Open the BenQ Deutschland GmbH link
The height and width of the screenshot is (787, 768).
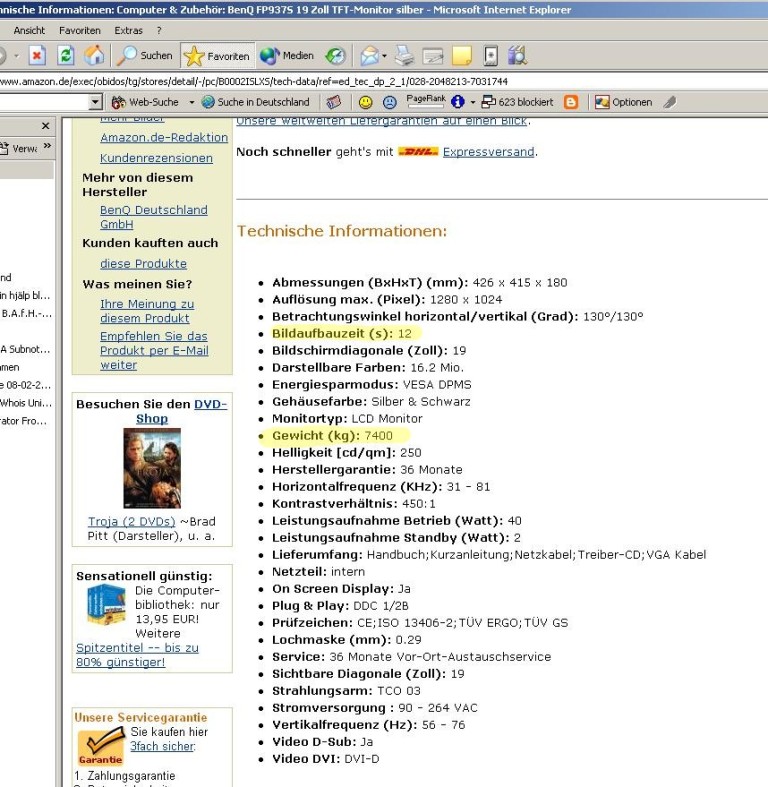click(154, 217)
